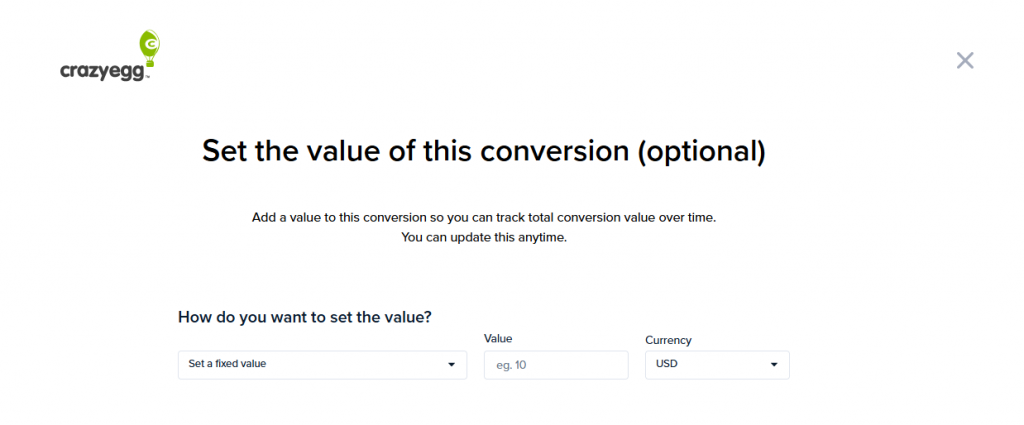Click the arrow beside "Set a fixed value"
Screen dimensions: 1024x425
[451, 365]
